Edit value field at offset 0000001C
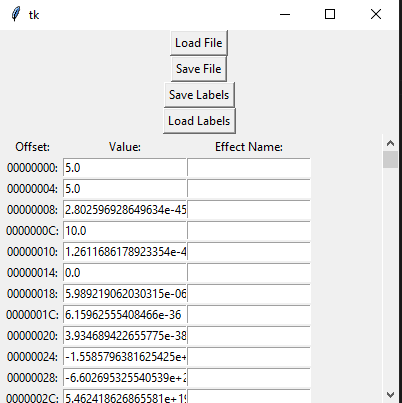The image size is (402, 403). pos(125,314)
